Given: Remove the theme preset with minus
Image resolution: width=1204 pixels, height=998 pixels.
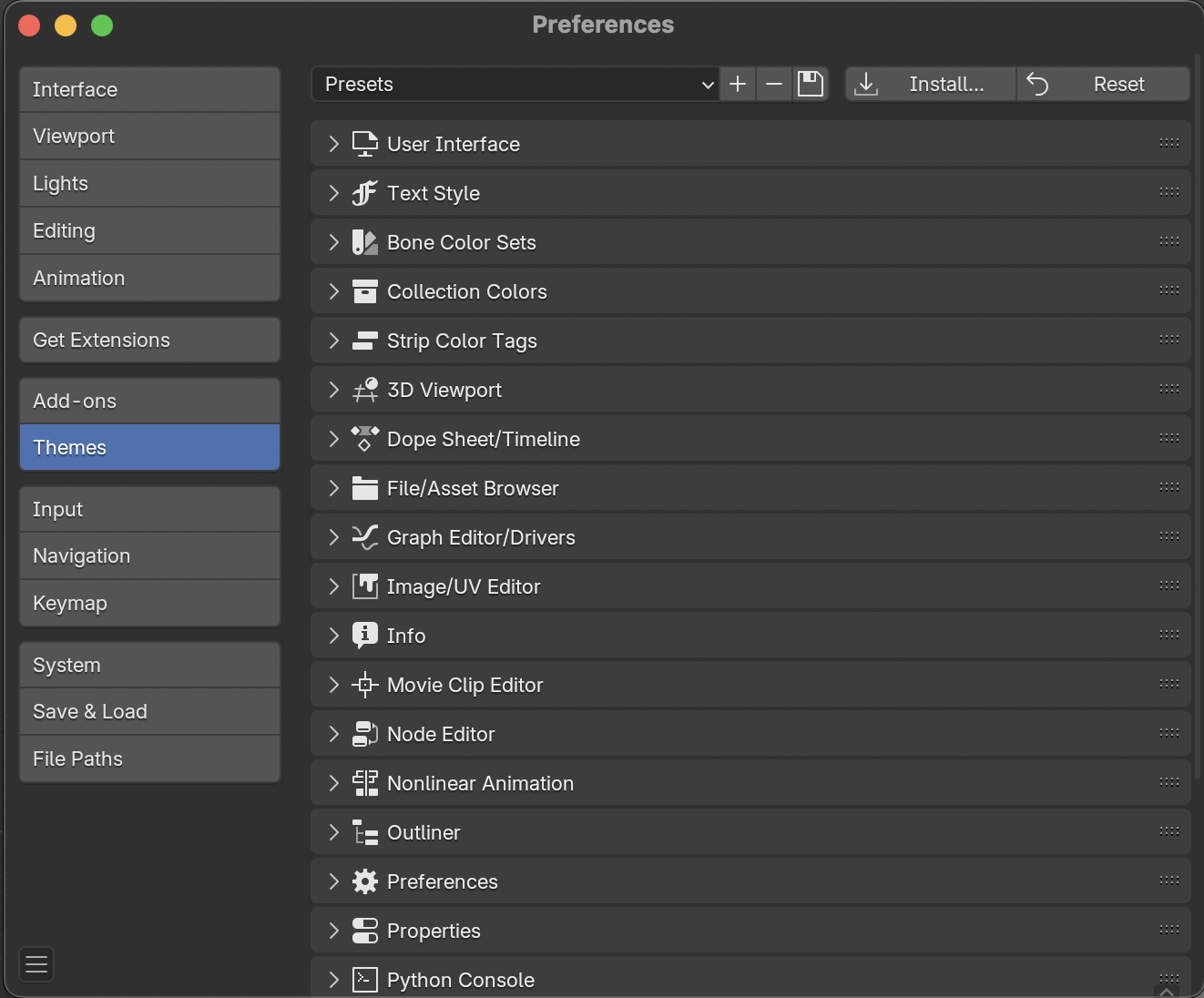Looking at the screenshot, I should tap(774, 84).
